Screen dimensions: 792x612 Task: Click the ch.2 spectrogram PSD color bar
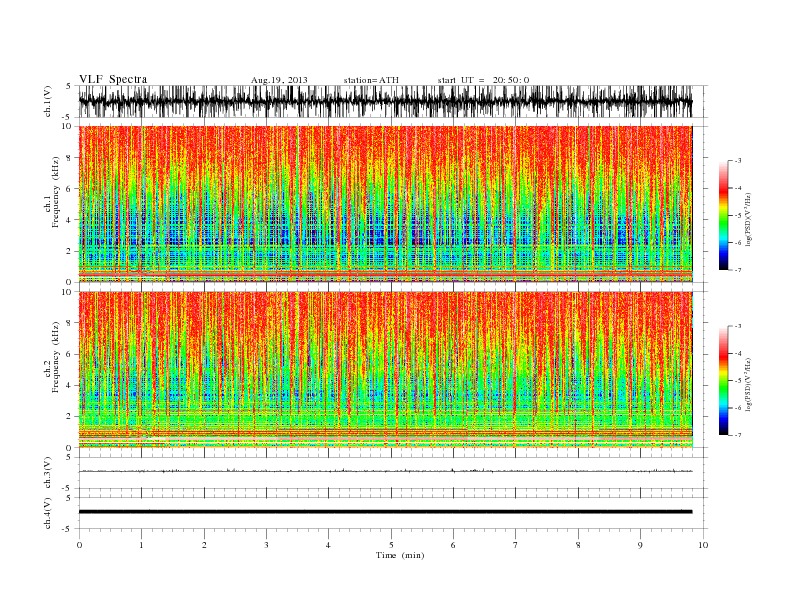pyautogui.click(x=723, y=380)
